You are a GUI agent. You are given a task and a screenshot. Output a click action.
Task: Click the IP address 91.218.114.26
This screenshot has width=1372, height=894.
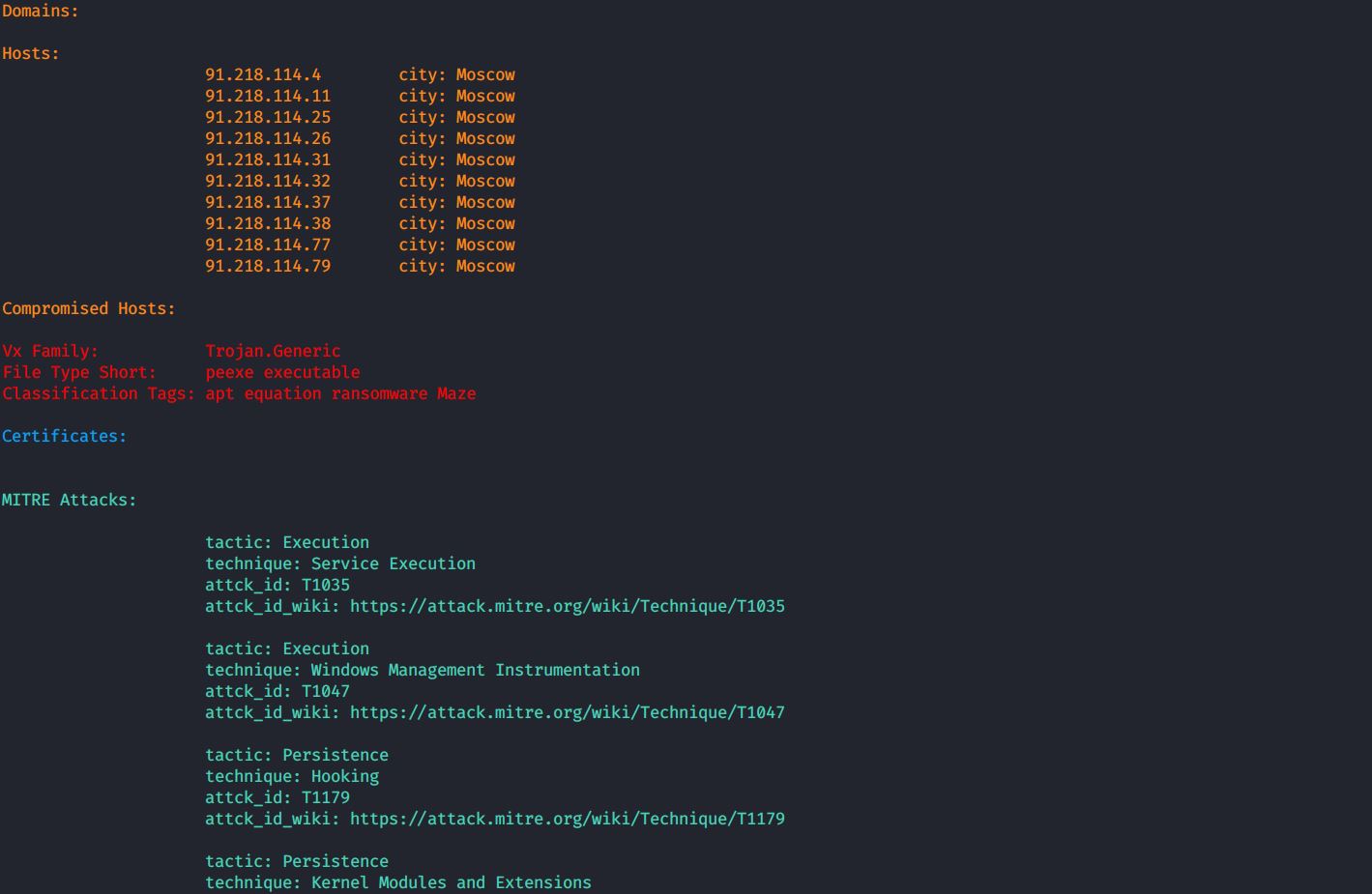[x=268, y=139]
